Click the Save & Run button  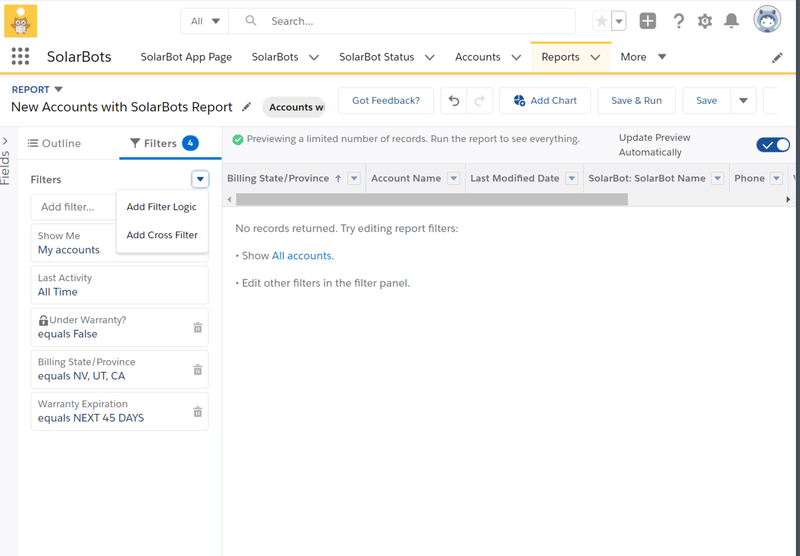[x=636, y=100]
